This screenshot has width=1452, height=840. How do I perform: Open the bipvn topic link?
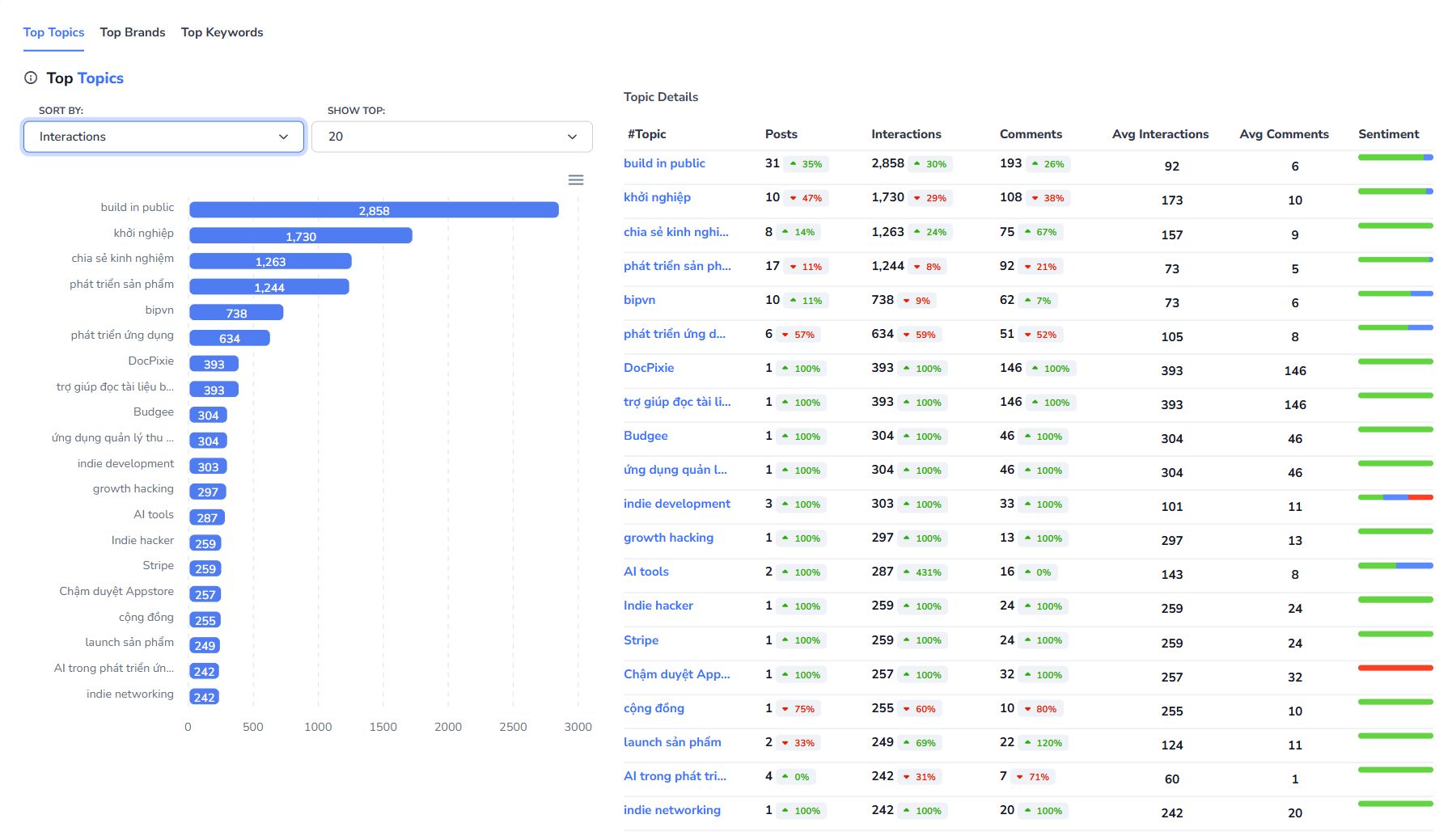[x=639, y=300]
